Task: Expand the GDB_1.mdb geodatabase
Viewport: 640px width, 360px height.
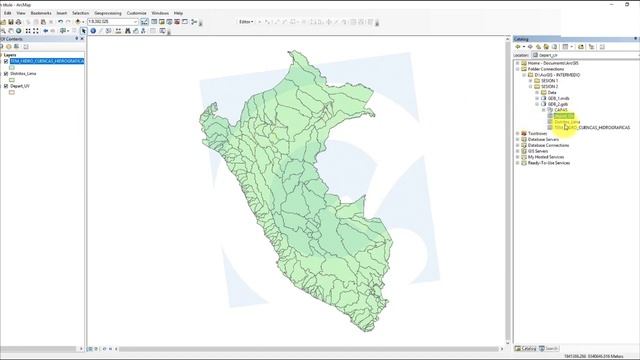Action: (x=537, y=98)
